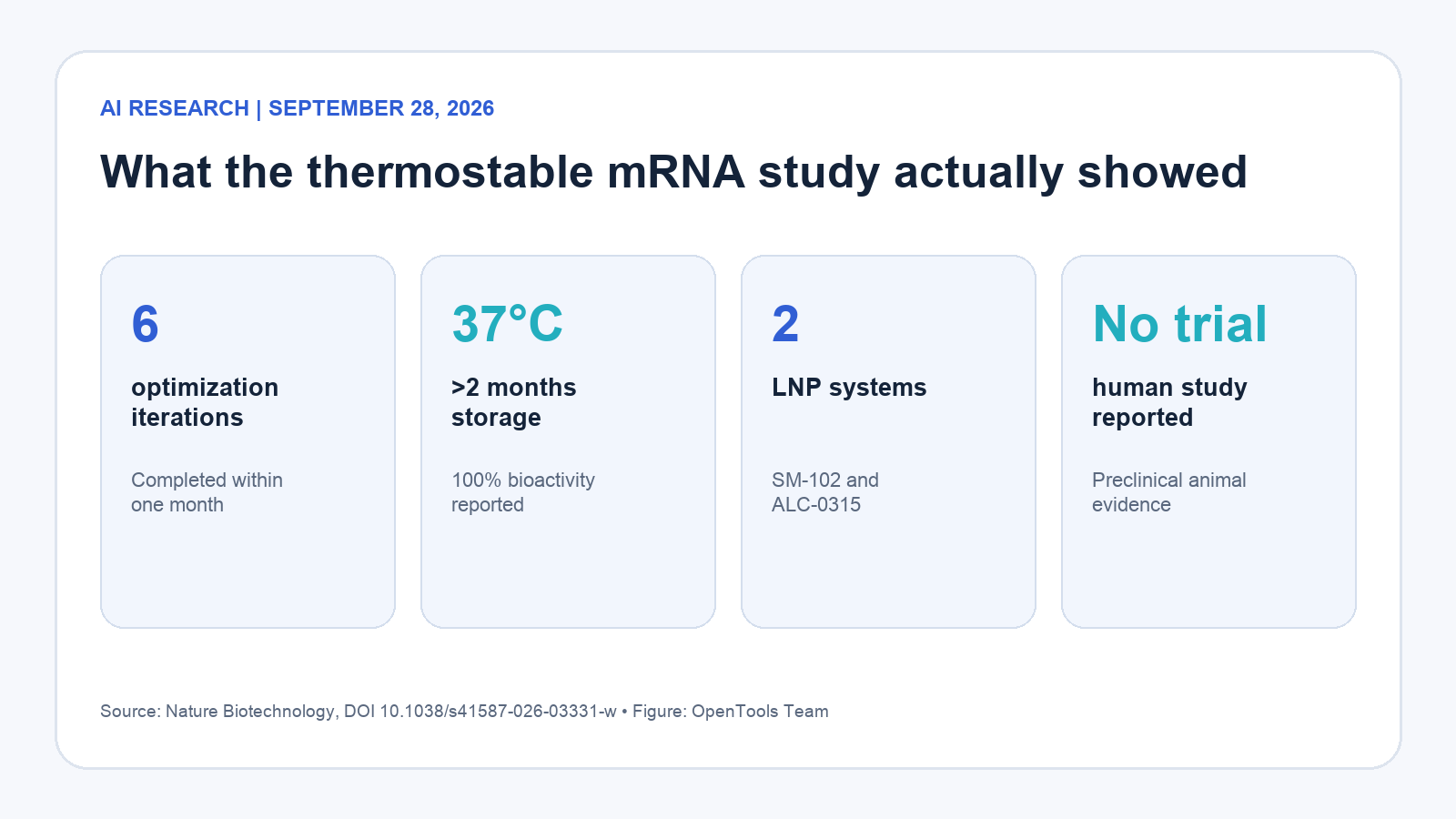Select the 'LNP systems' label
Viewport: 1456px width, 819px height.
pyautogui.click(x=849, y=388)
